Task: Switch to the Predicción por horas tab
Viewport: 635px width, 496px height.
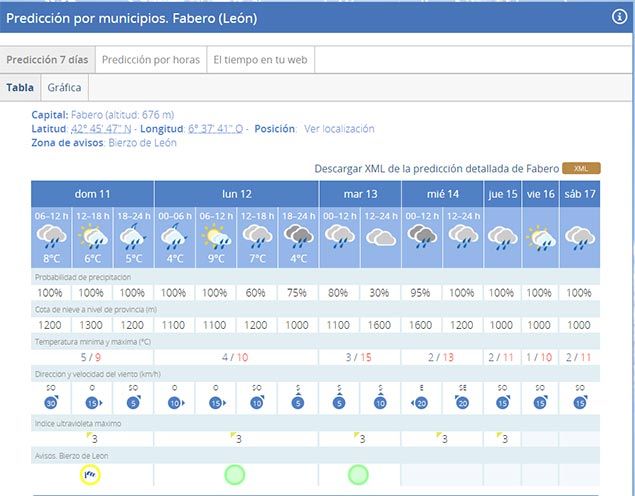Action: (151, 60)
